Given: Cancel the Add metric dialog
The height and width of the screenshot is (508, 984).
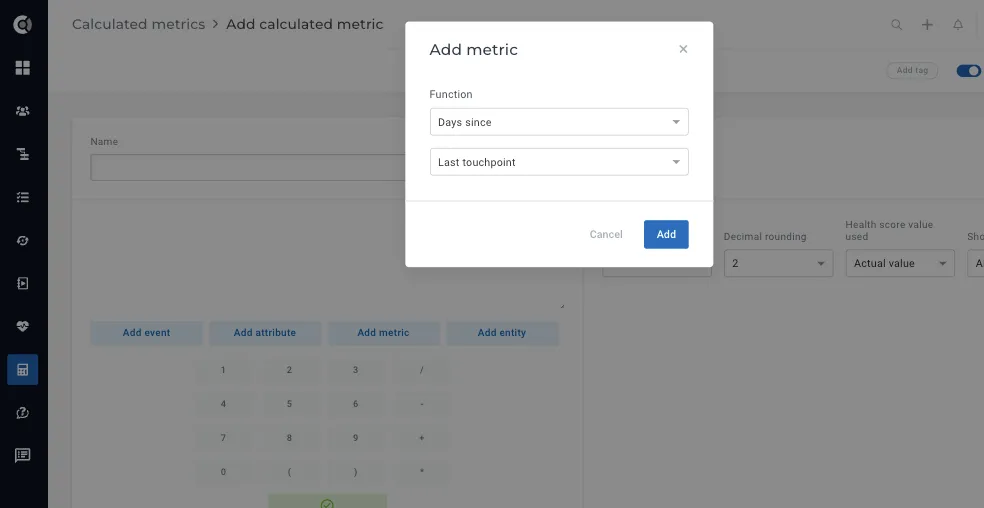Looking at the screenshot, I should pyautogui.click(x=606, y=234).
